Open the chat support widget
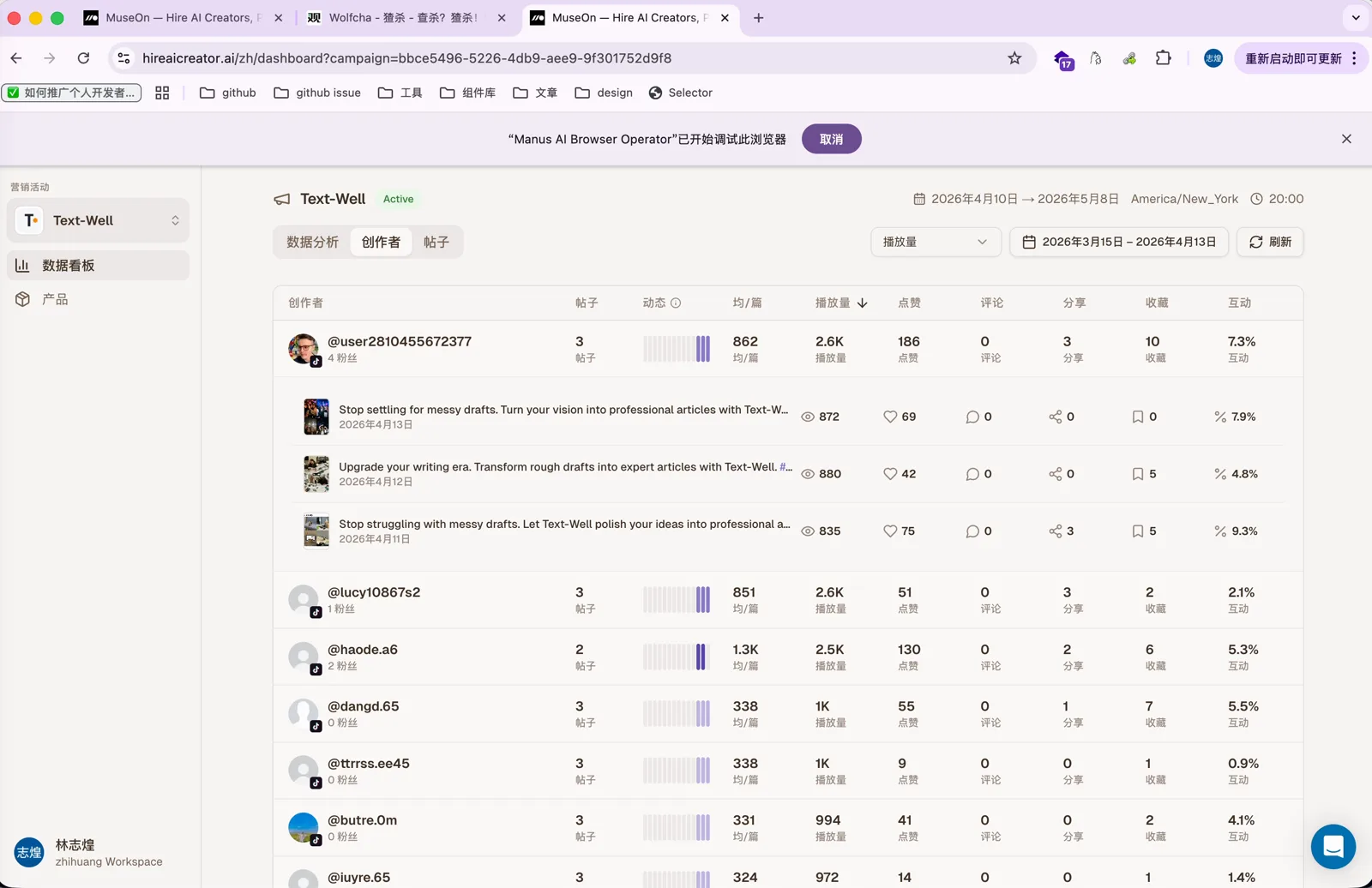This screenshot has height=888, width=1372. [1333, 846]
